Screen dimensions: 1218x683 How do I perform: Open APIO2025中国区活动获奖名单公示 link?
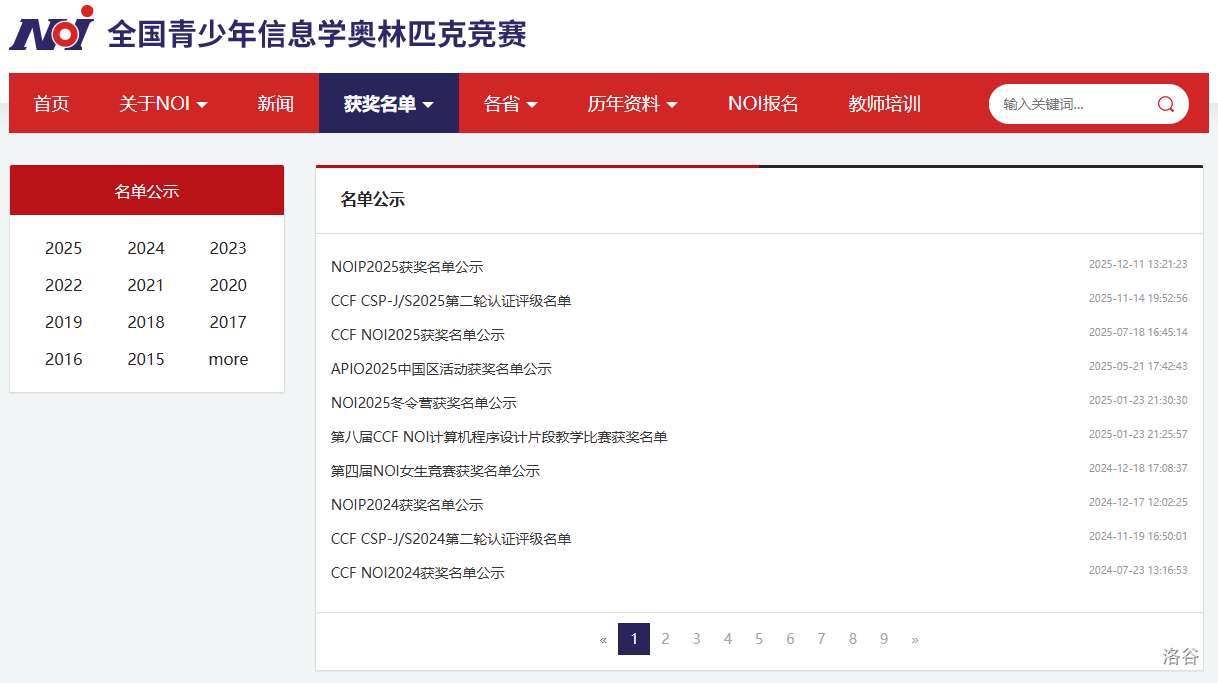[441, 369]
